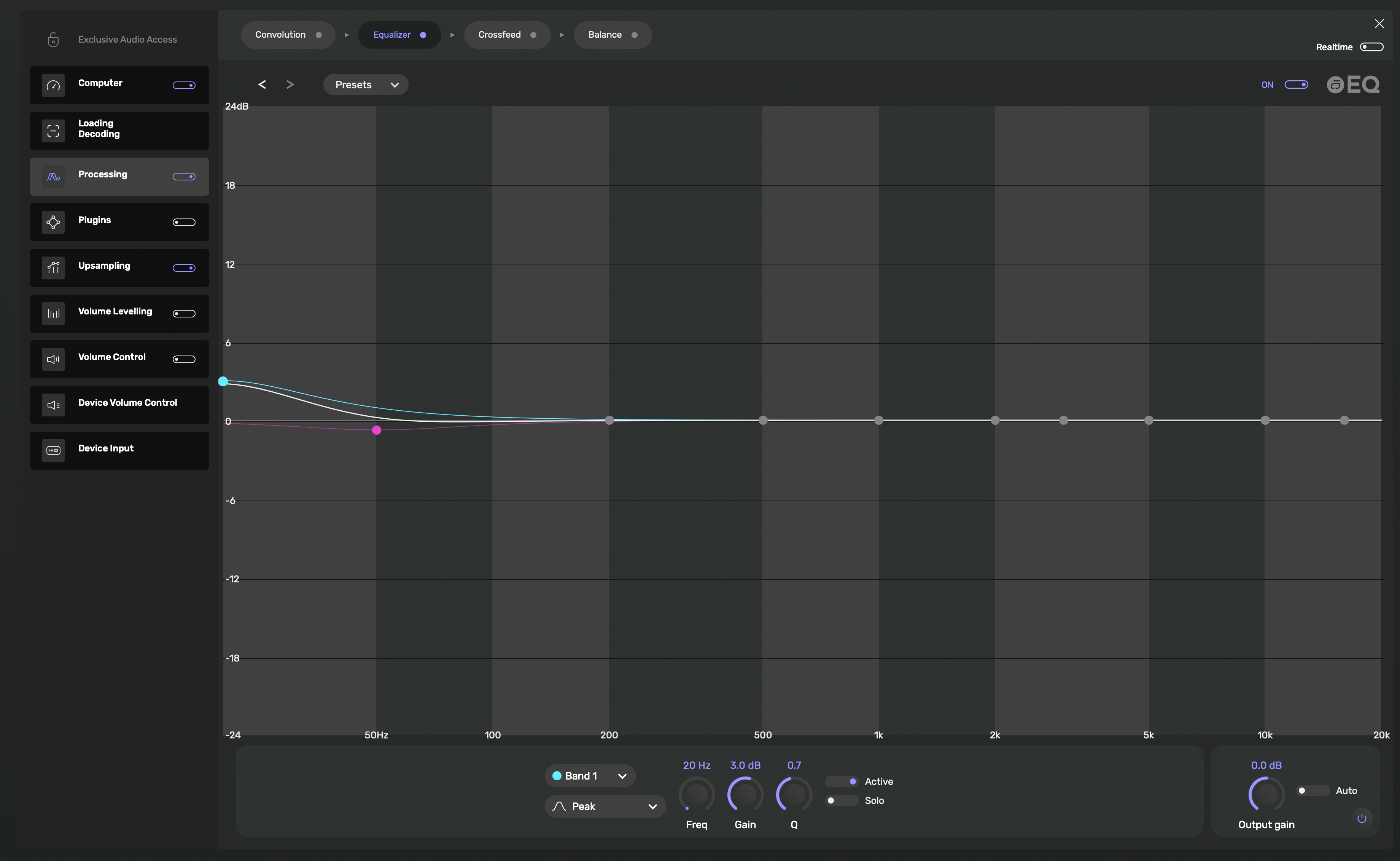This screenshot has height=861, width=1400.
Task: Click the Device Volume Control speaker icon
Action: tap(53, 405)
